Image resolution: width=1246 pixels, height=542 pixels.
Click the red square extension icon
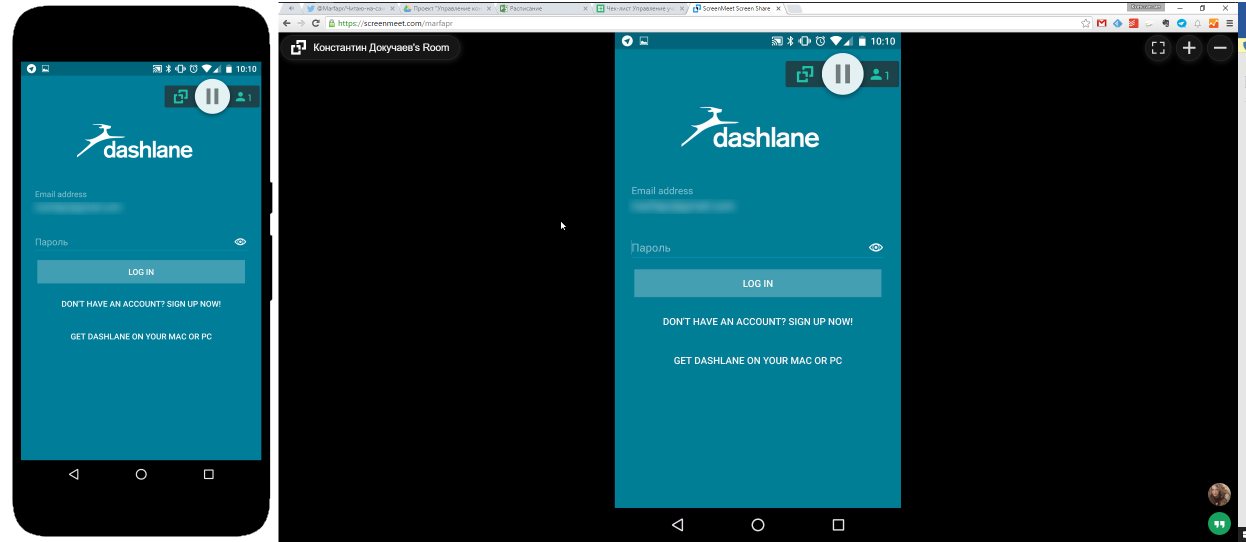tap(1133, 23)
